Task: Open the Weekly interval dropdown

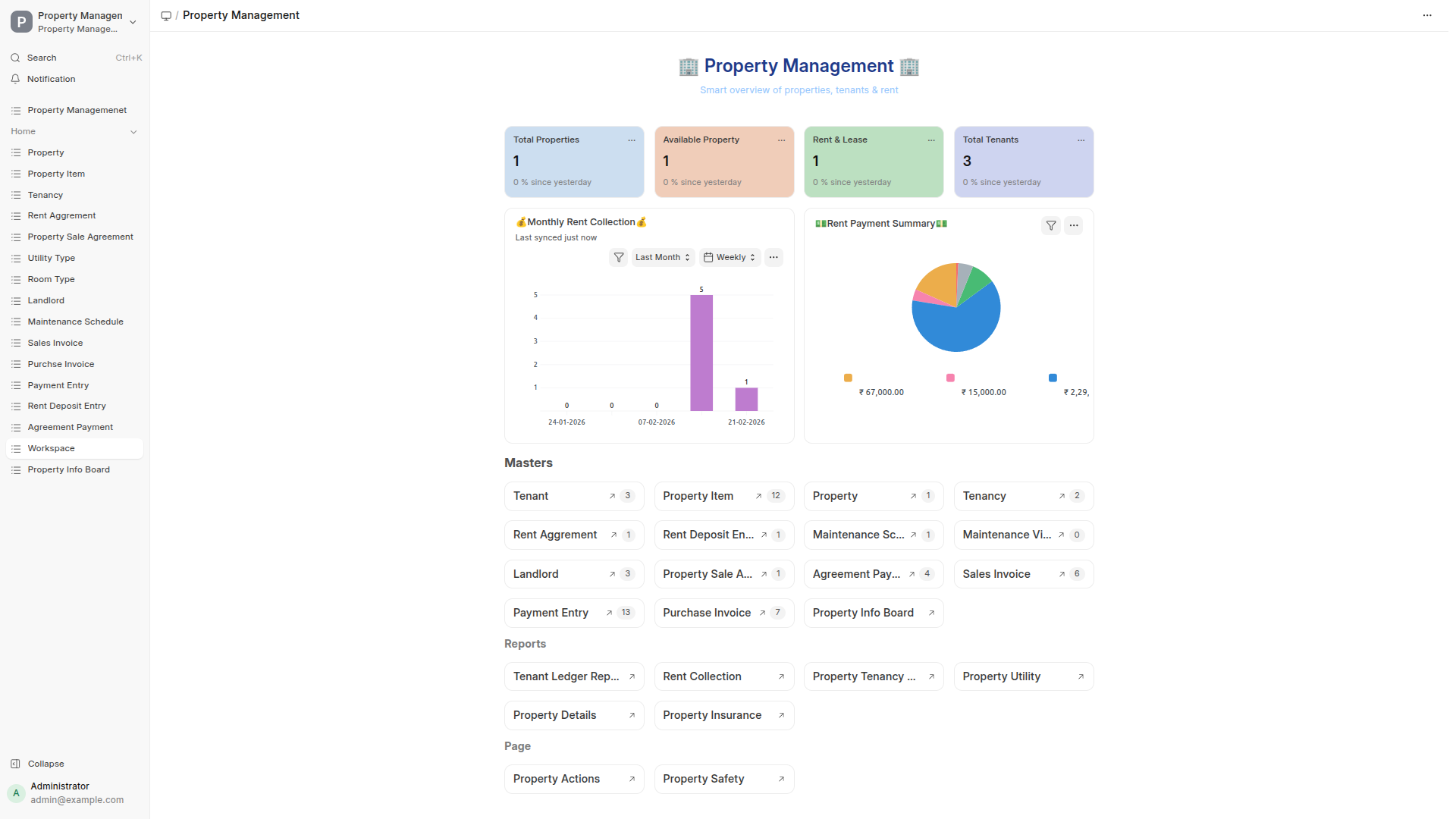Action: click(730, 257)
